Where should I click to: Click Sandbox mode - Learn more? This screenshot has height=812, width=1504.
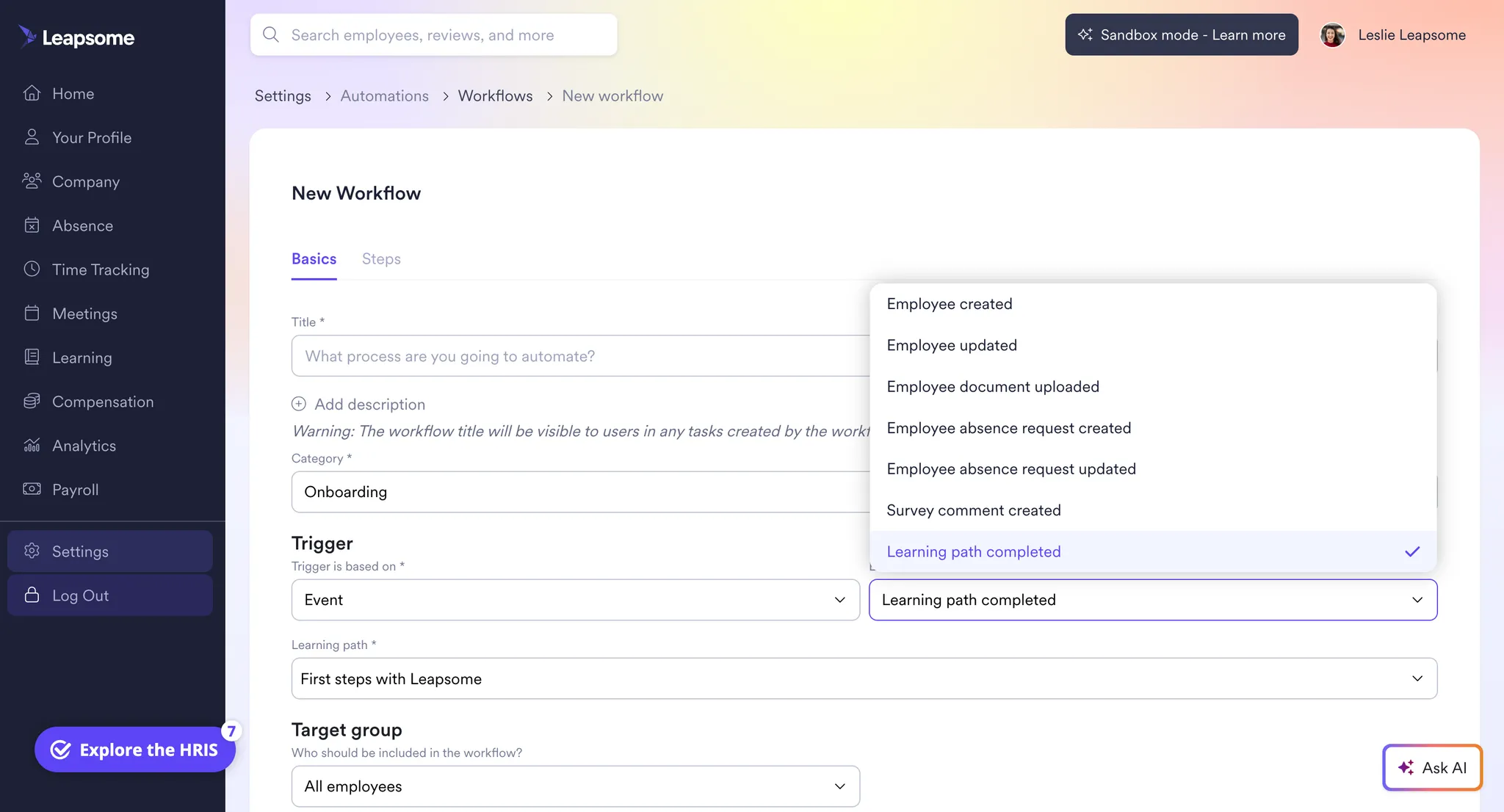1182,35
